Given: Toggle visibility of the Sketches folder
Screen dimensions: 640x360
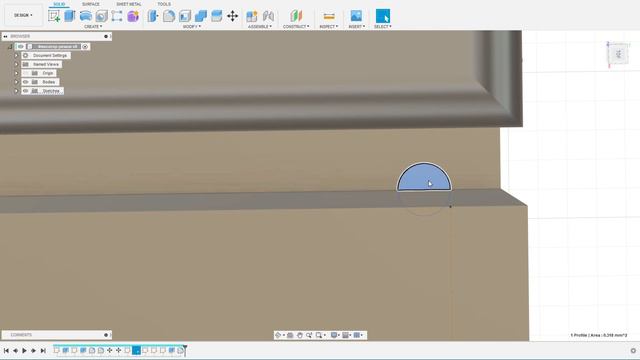Looking at the screenshot, I should [26, 91].
